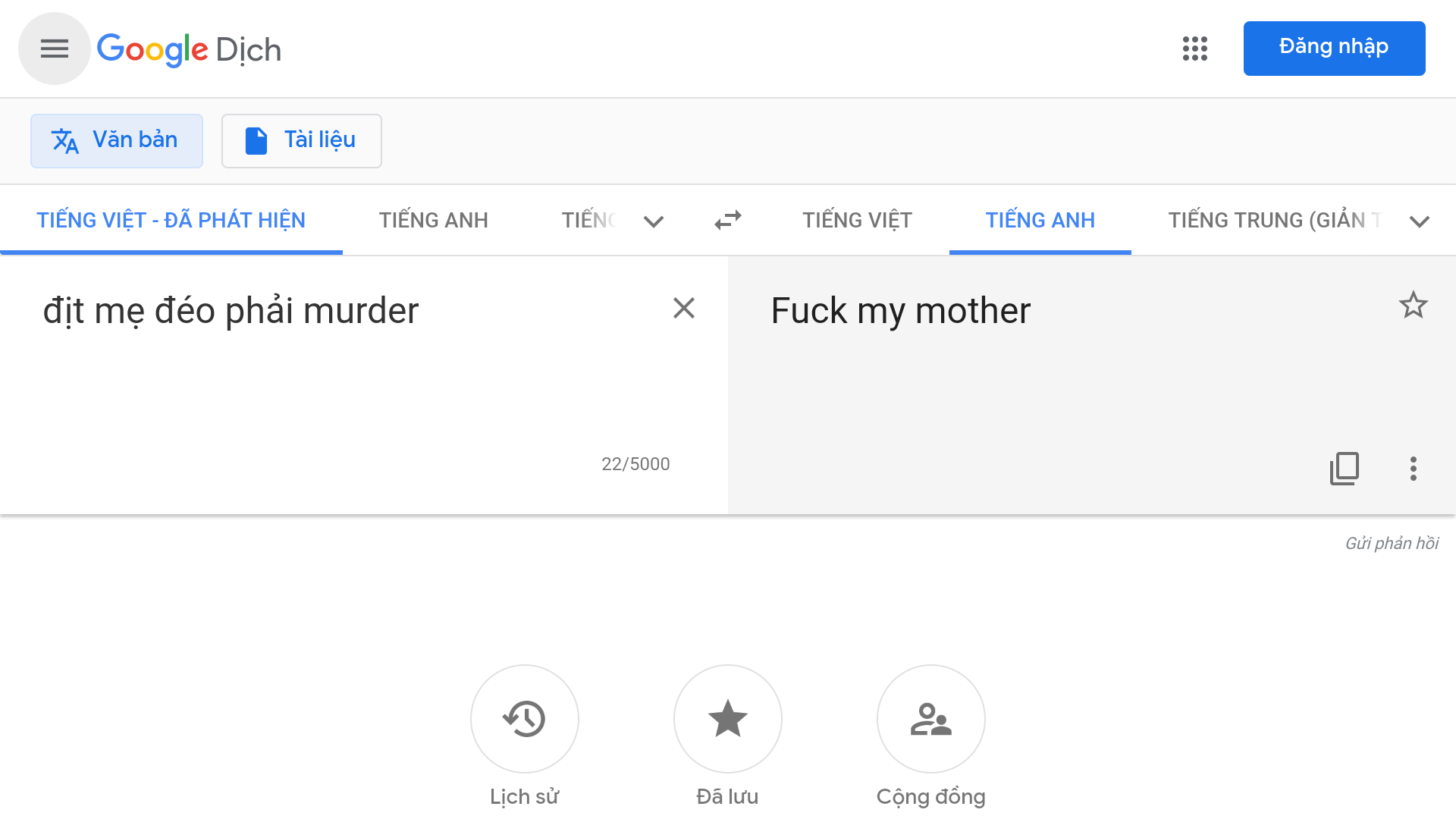Image resolution: width=1456 pixels, height=819 pixels.
Task: Clear the source text with X
Action: point(684,308)
